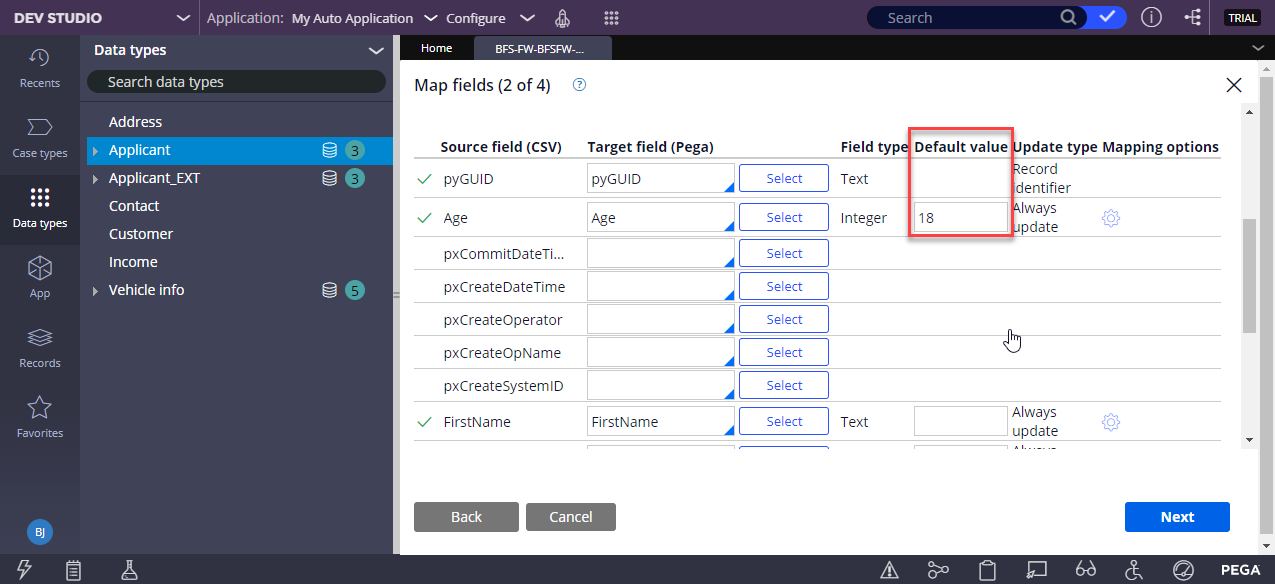Select a target field for pxCreateOperator
Screen dimensions: 1275x584
(x=783, y=318)
